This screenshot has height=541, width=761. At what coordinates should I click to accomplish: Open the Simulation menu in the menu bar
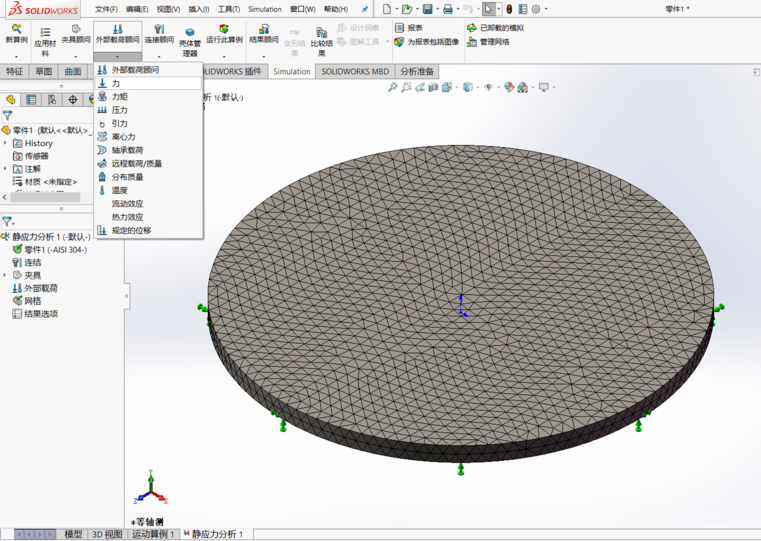point(265,9)
